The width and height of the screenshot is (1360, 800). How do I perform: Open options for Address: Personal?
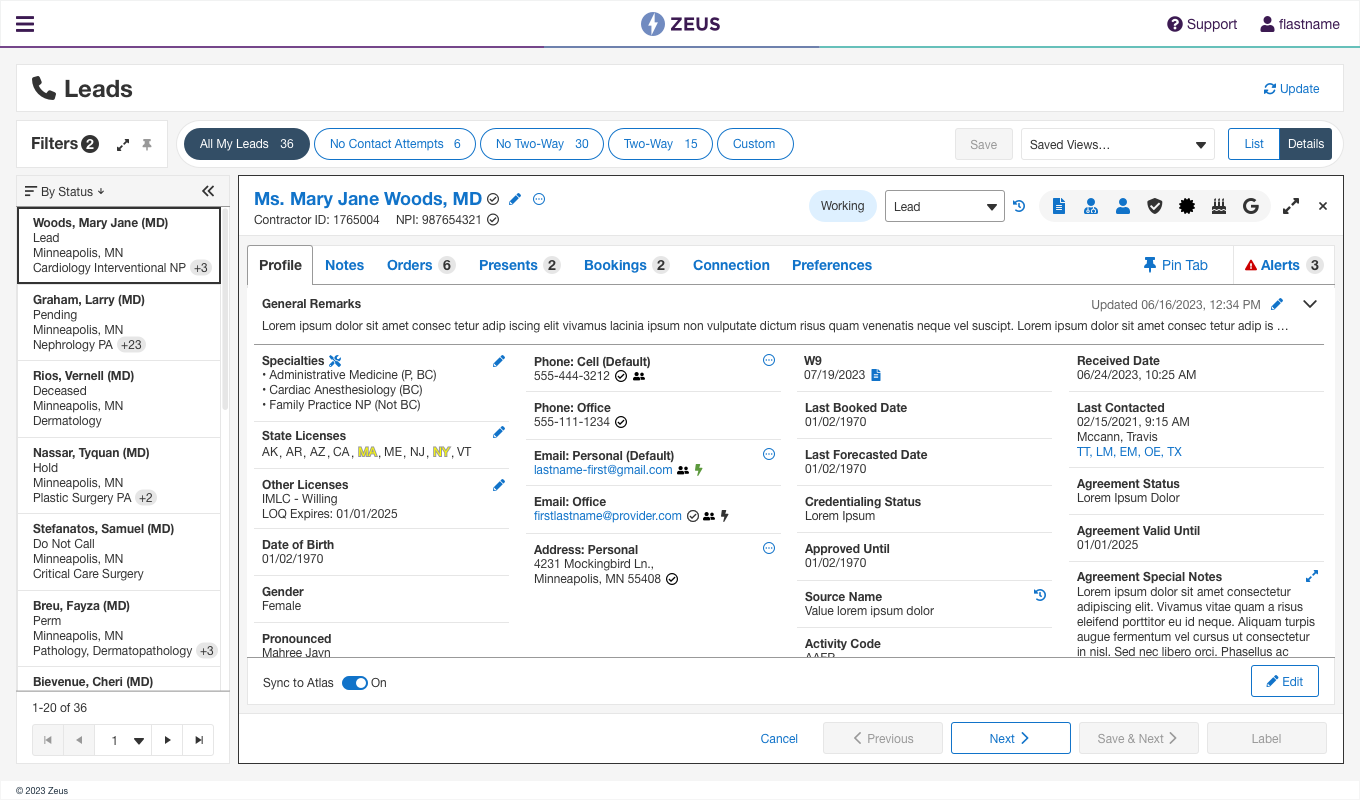pos(769,548)
